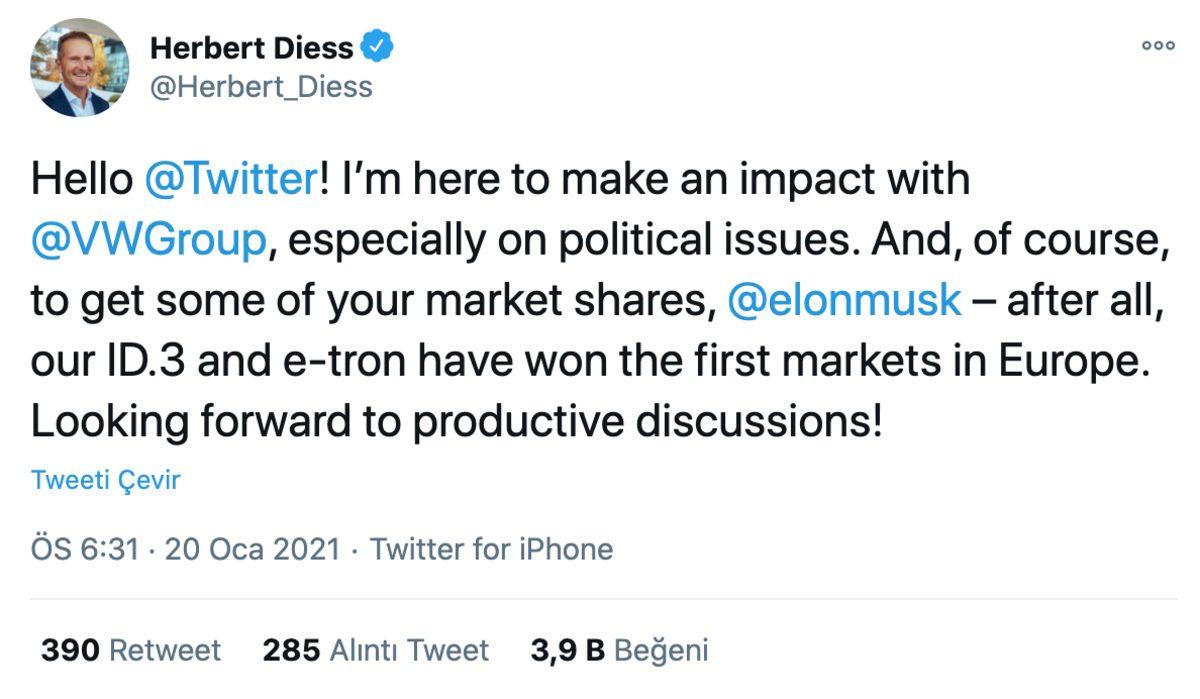View the 3,9 B Beğeni list
The image size is (1200, 699).
614,648
